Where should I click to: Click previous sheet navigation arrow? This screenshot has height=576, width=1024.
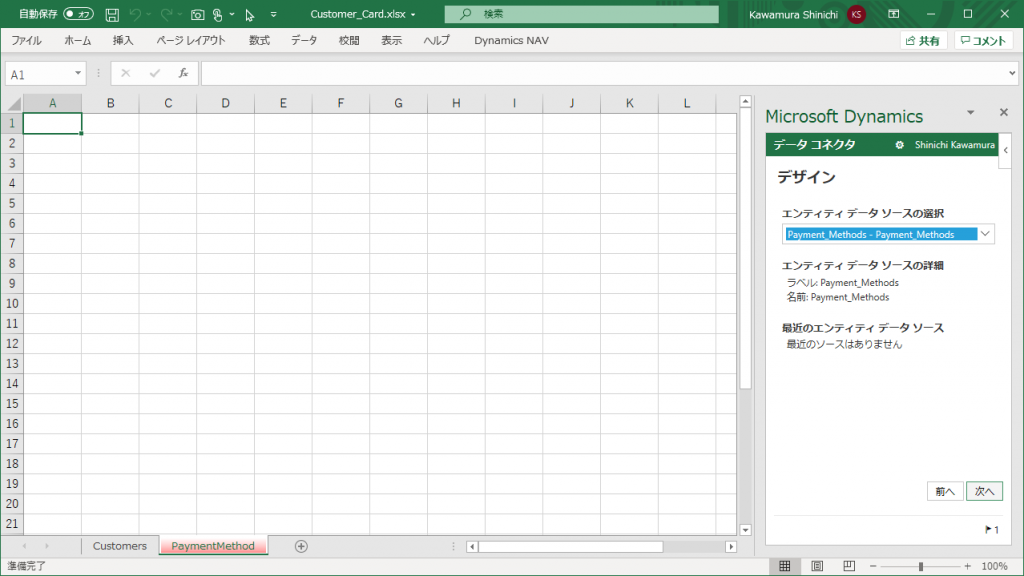click(25, 546)
